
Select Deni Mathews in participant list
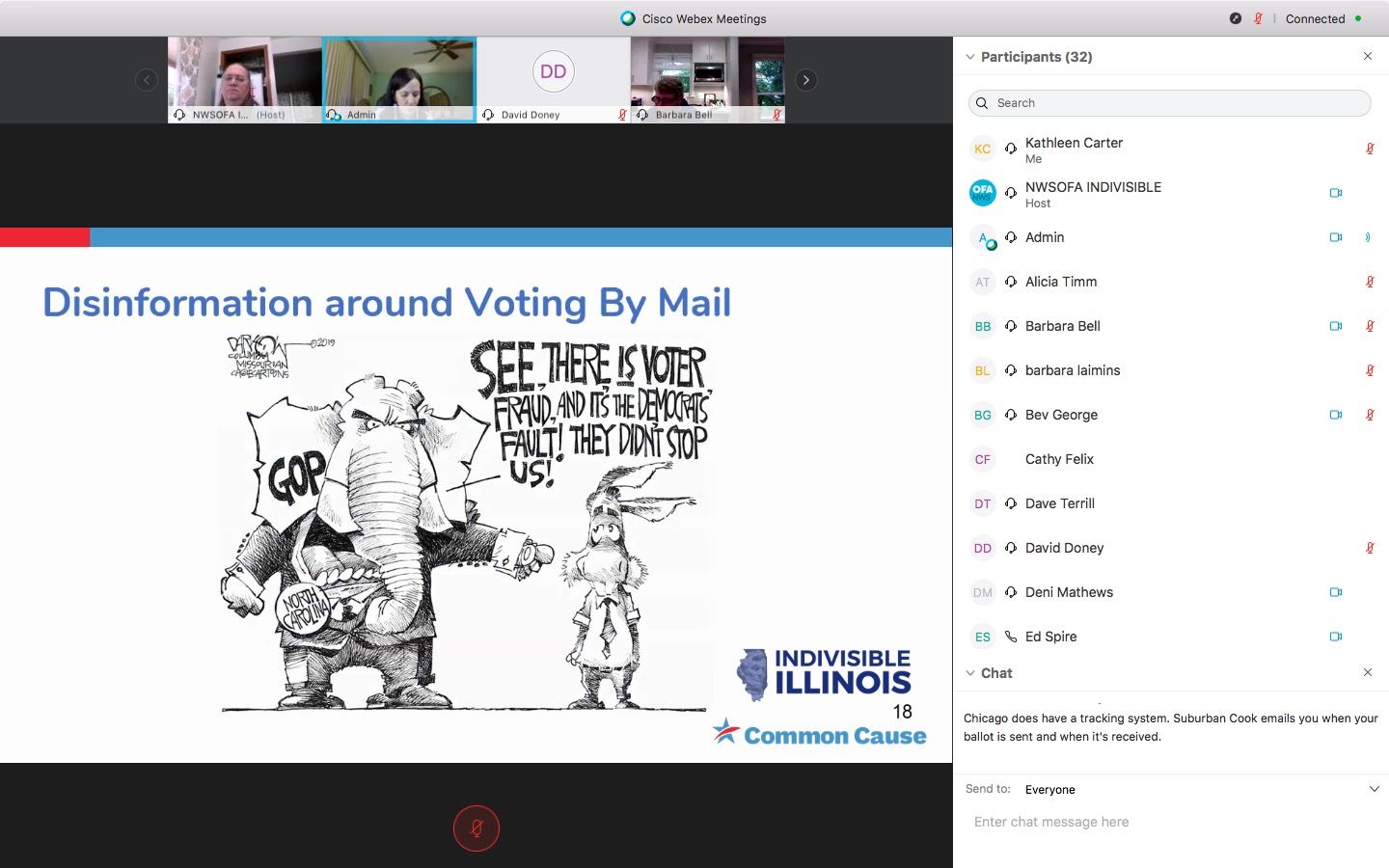[x=1171, y=592]
